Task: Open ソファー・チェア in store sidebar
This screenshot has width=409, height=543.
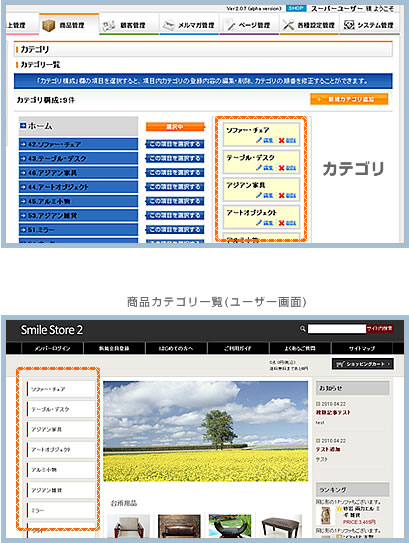Action: point(61,389)
